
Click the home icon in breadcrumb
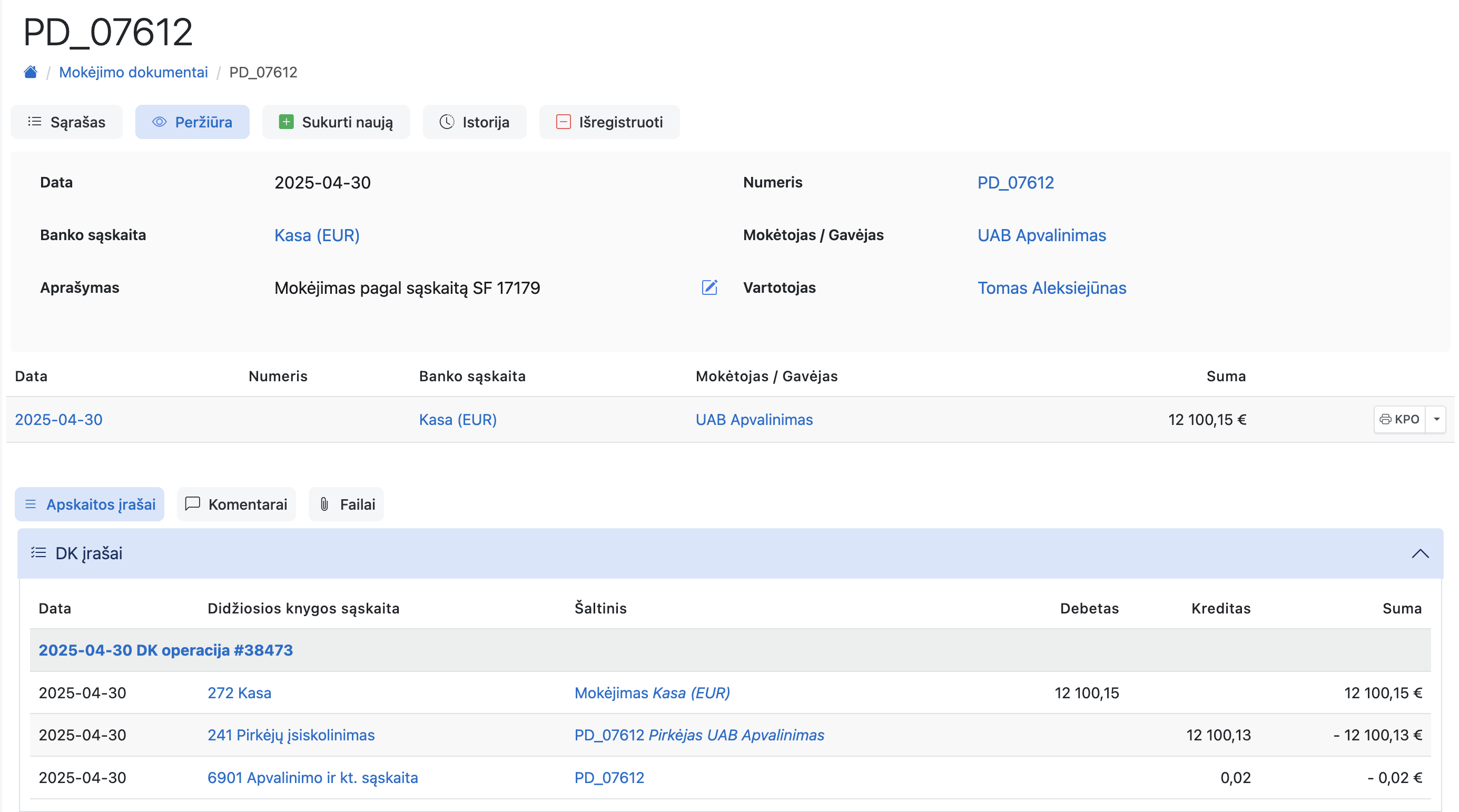pyautogui.click(x=31, y=72)
